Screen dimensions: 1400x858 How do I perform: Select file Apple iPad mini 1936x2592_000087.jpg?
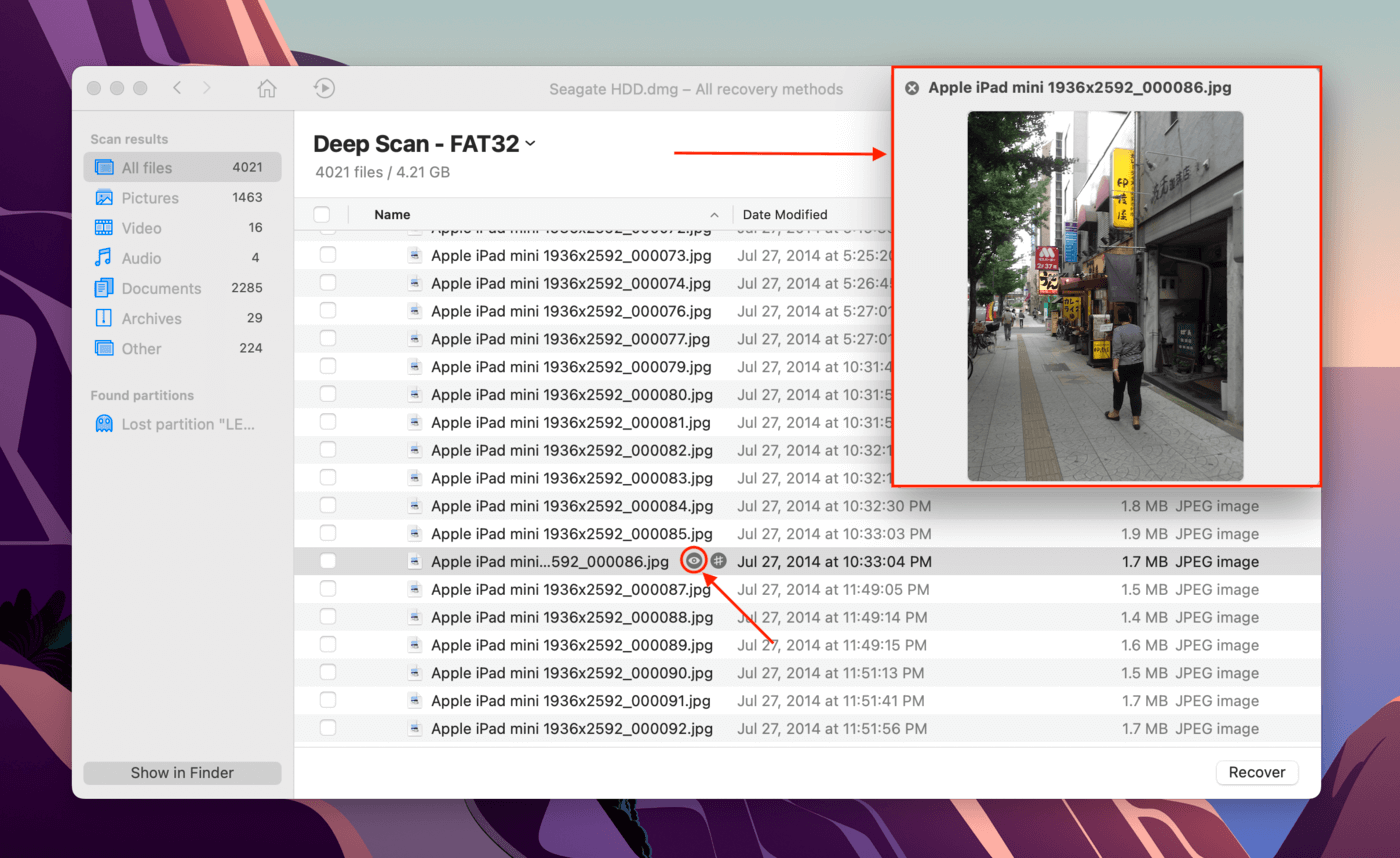tap(571, 589)
